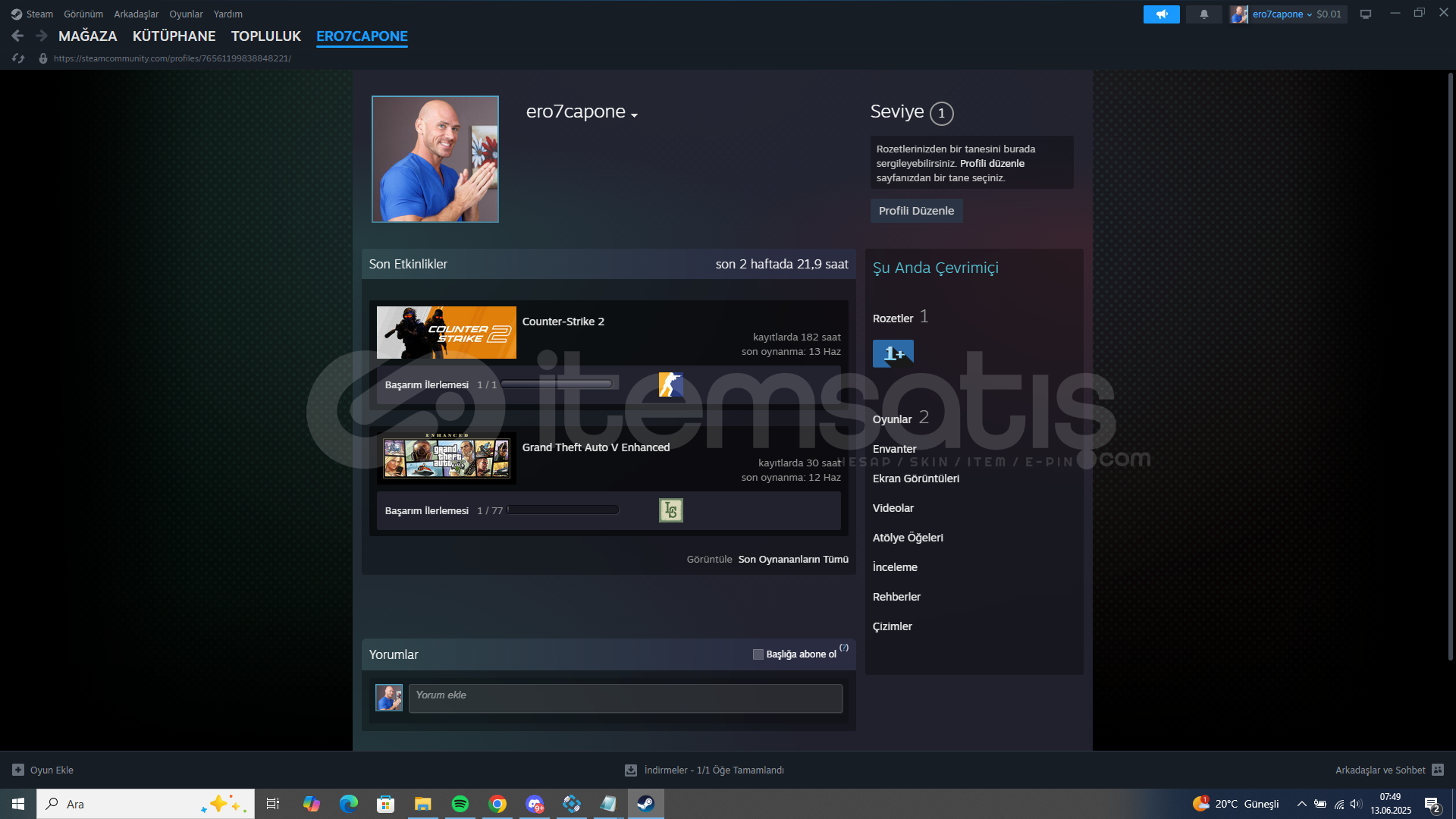Click the Counter-Strike 2 achievement progress bar
Image resolution: width=1456 pixels, height=819 pixels.
click(x=557, y=384)
